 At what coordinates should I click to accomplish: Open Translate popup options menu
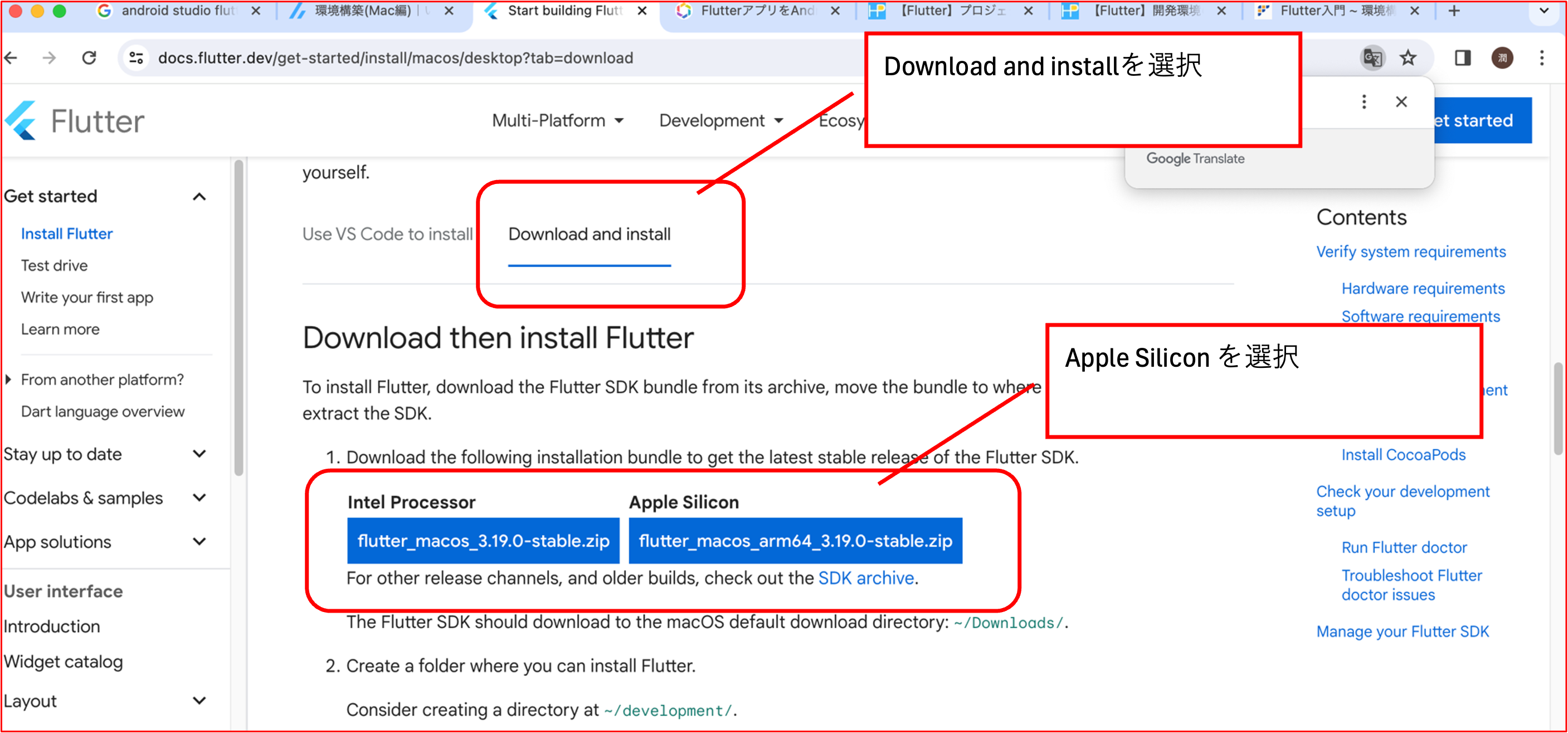coord(1364,101)
